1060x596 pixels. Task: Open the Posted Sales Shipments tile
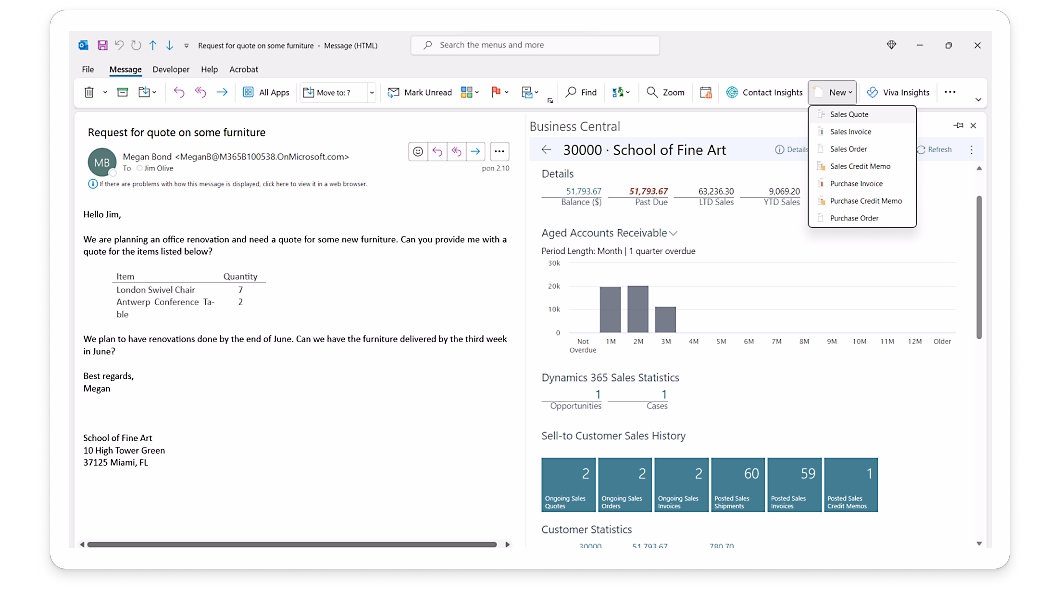click(x=738, y=485)
